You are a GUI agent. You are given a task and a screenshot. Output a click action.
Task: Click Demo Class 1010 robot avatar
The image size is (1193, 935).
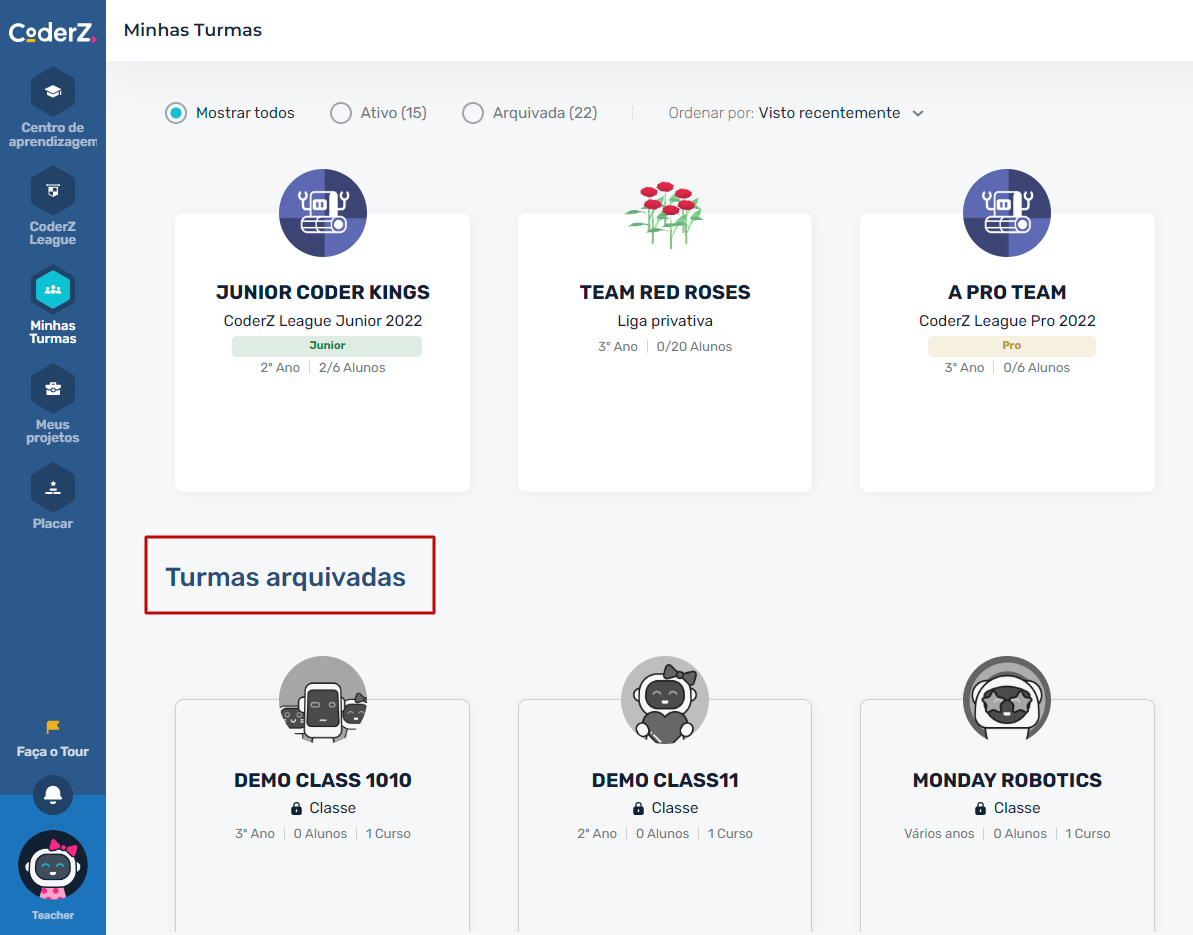point(323,700)
